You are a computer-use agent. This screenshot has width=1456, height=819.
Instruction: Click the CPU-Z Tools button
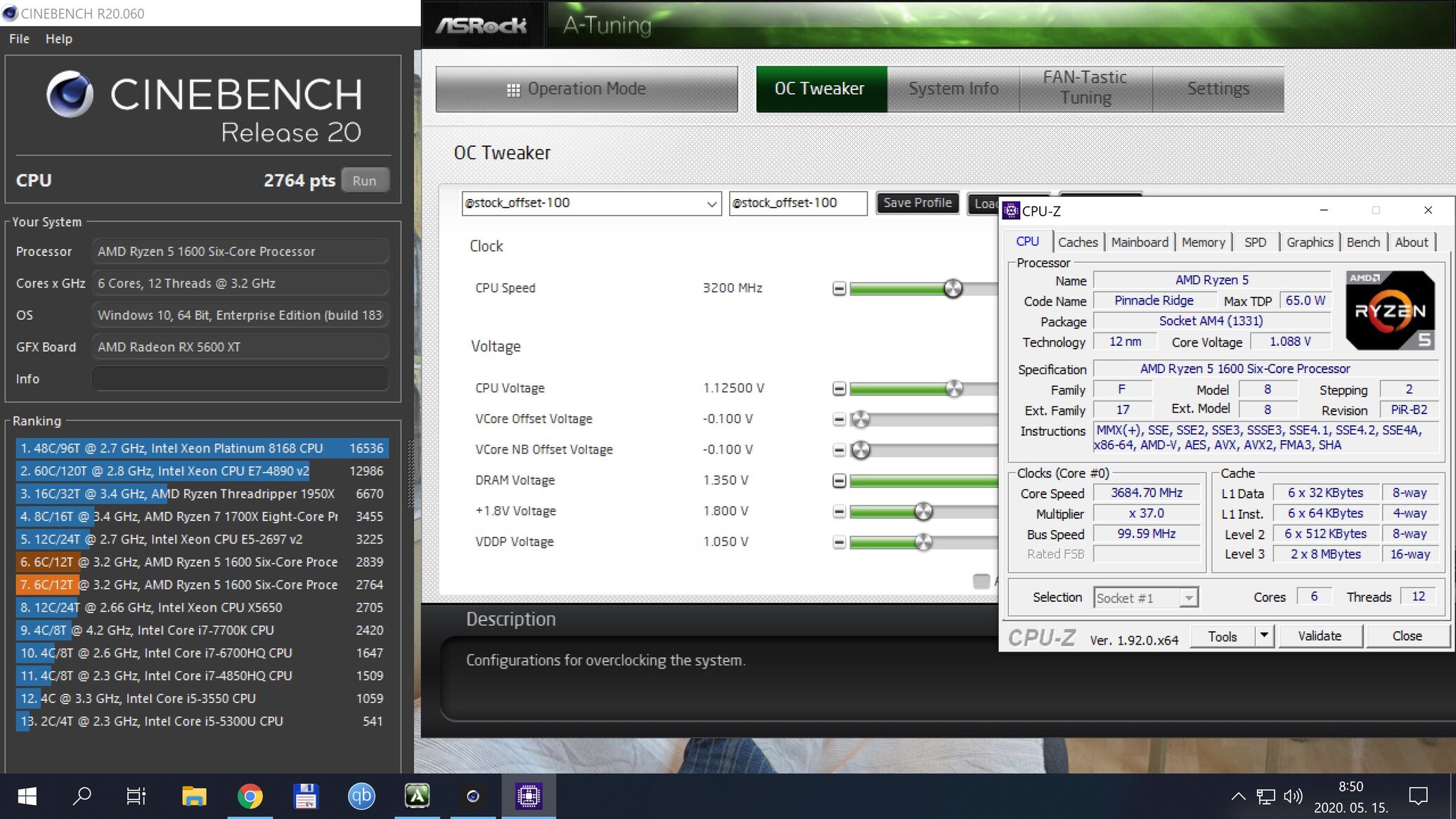(1223, 636)
